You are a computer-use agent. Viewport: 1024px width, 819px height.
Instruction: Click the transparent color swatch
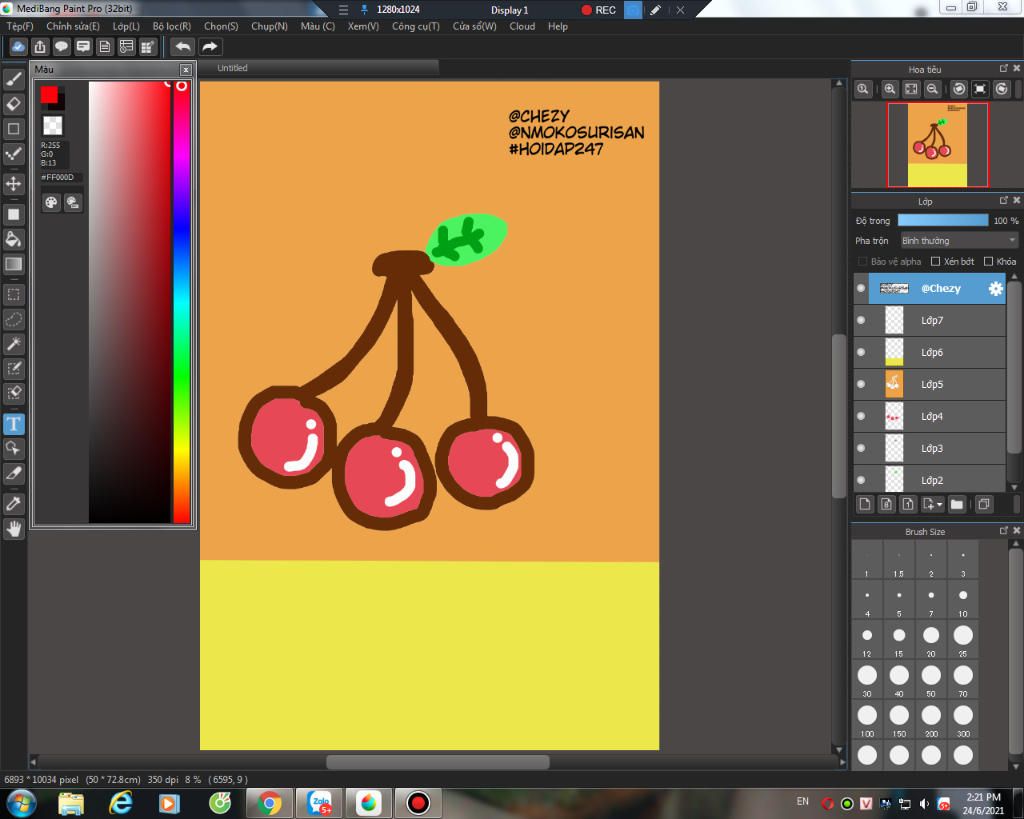point(52,125)
